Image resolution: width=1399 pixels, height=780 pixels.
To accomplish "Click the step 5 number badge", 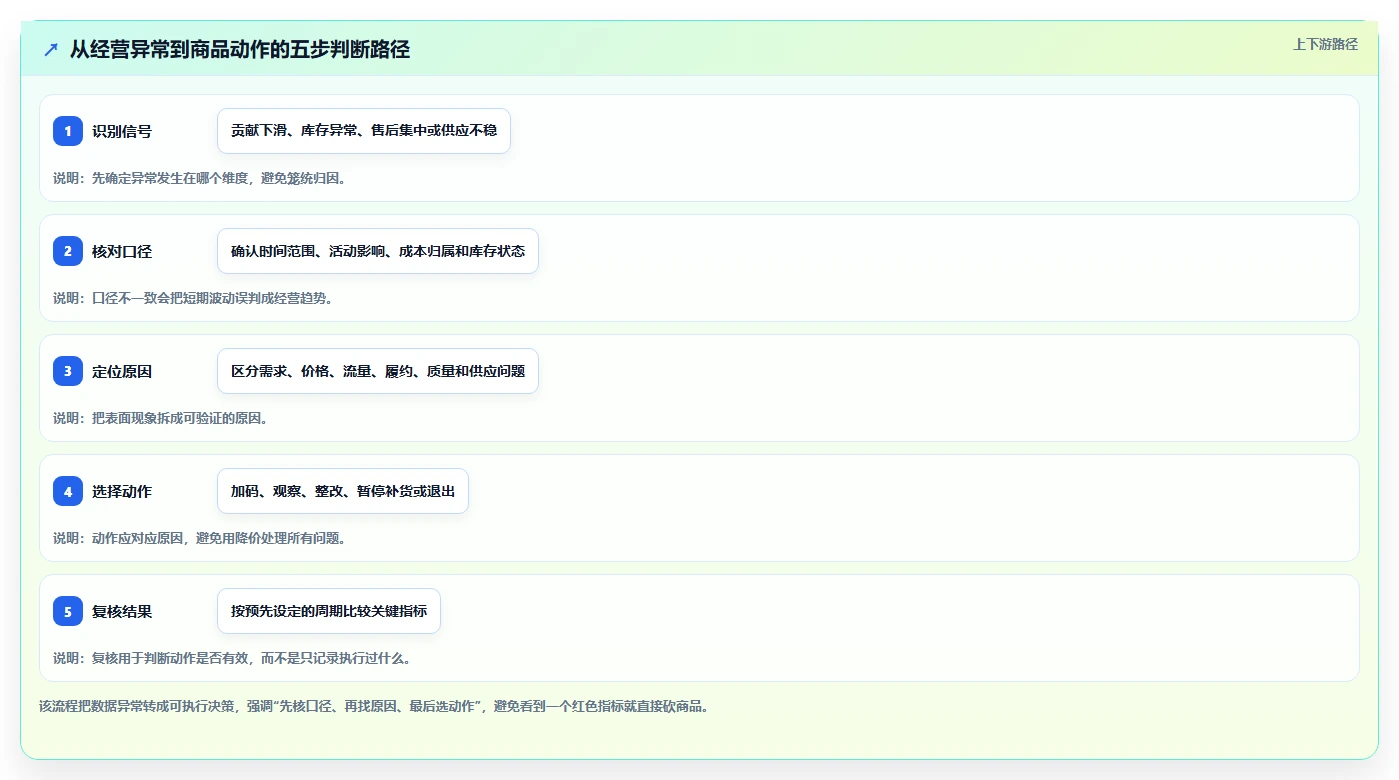I will [x=68, y=611].
